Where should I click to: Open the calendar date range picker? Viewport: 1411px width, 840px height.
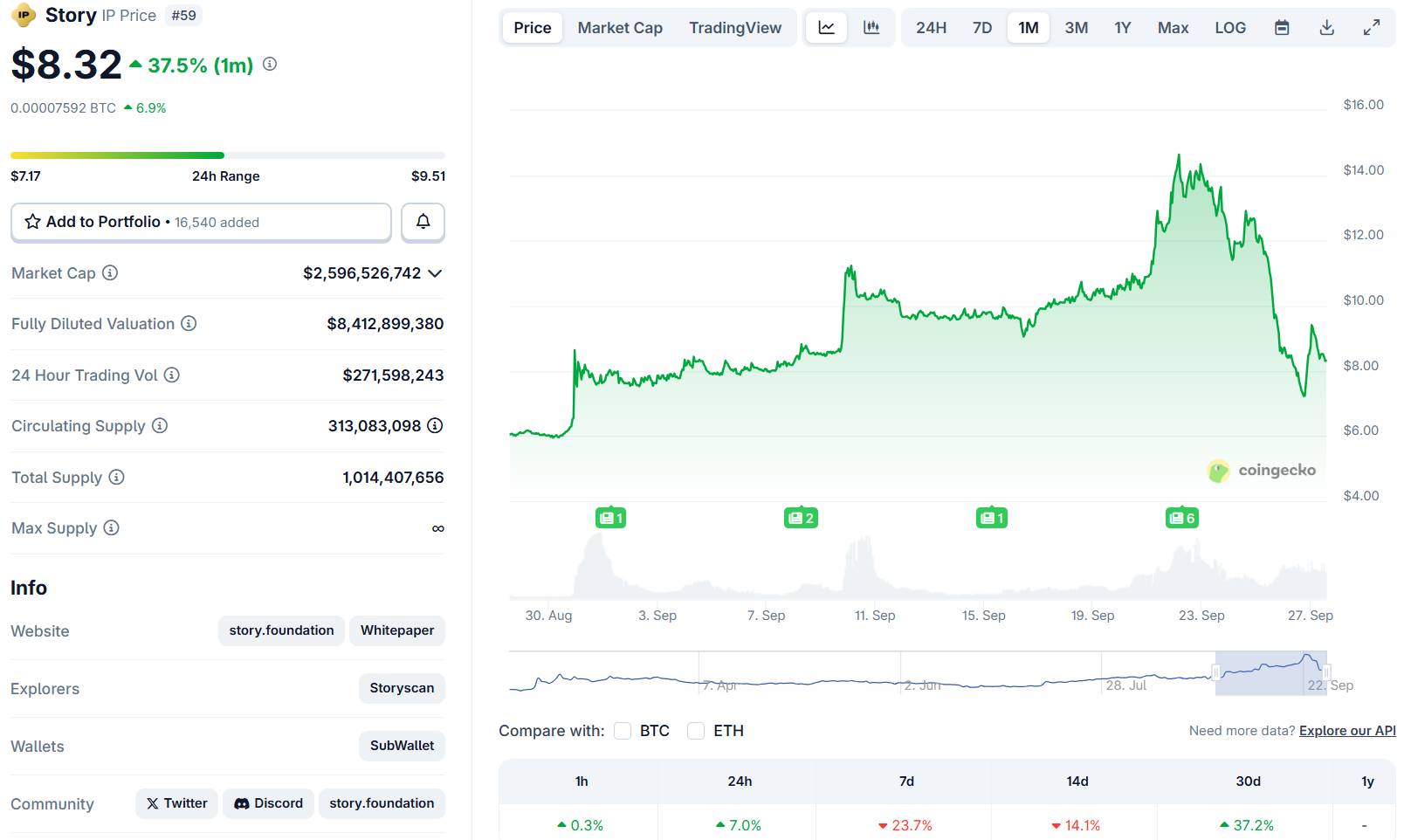(x=1282, y=28)
